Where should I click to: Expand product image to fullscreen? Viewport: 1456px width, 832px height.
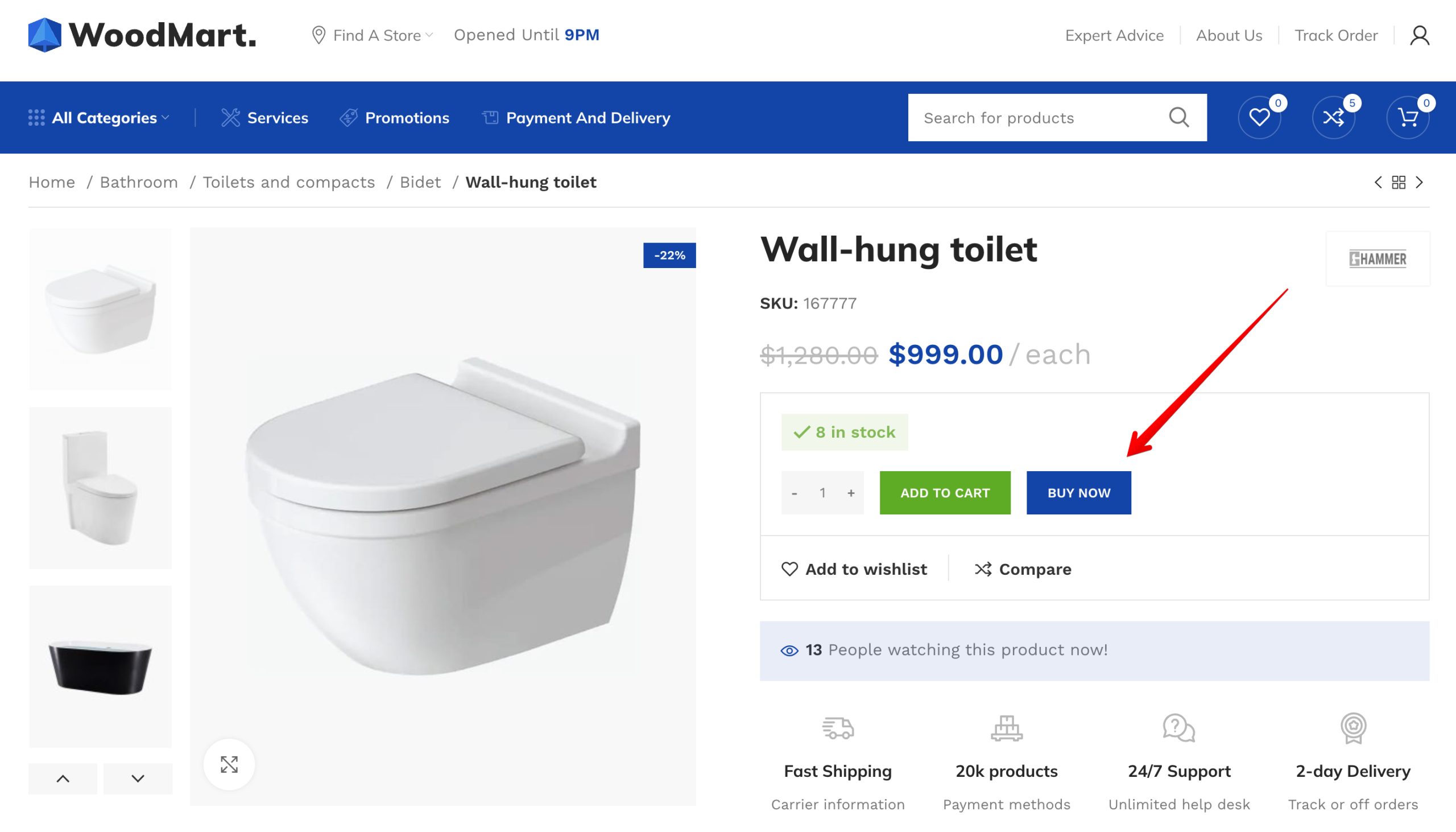point(229,764)
